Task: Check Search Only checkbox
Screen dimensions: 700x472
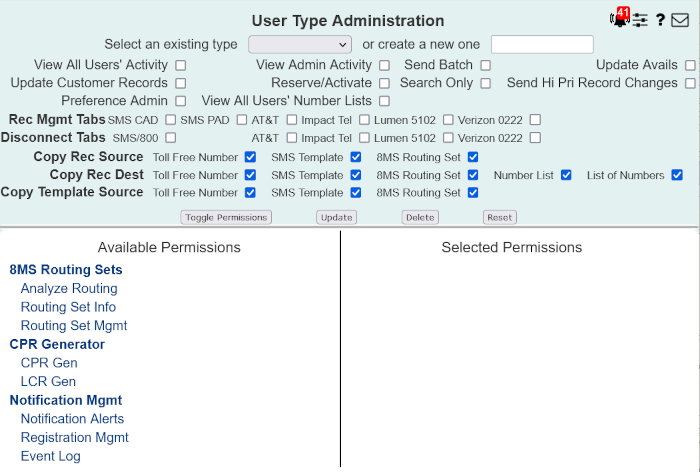Action: pyautogui.click(x=486, y=83)
